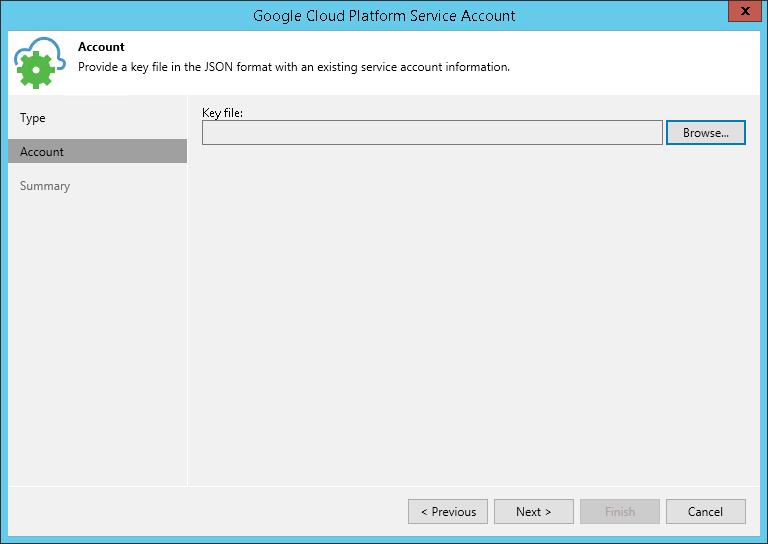Screen dimensions: 768x544
Task: Click the Browse... button for key file
Action: click(706, 133)
